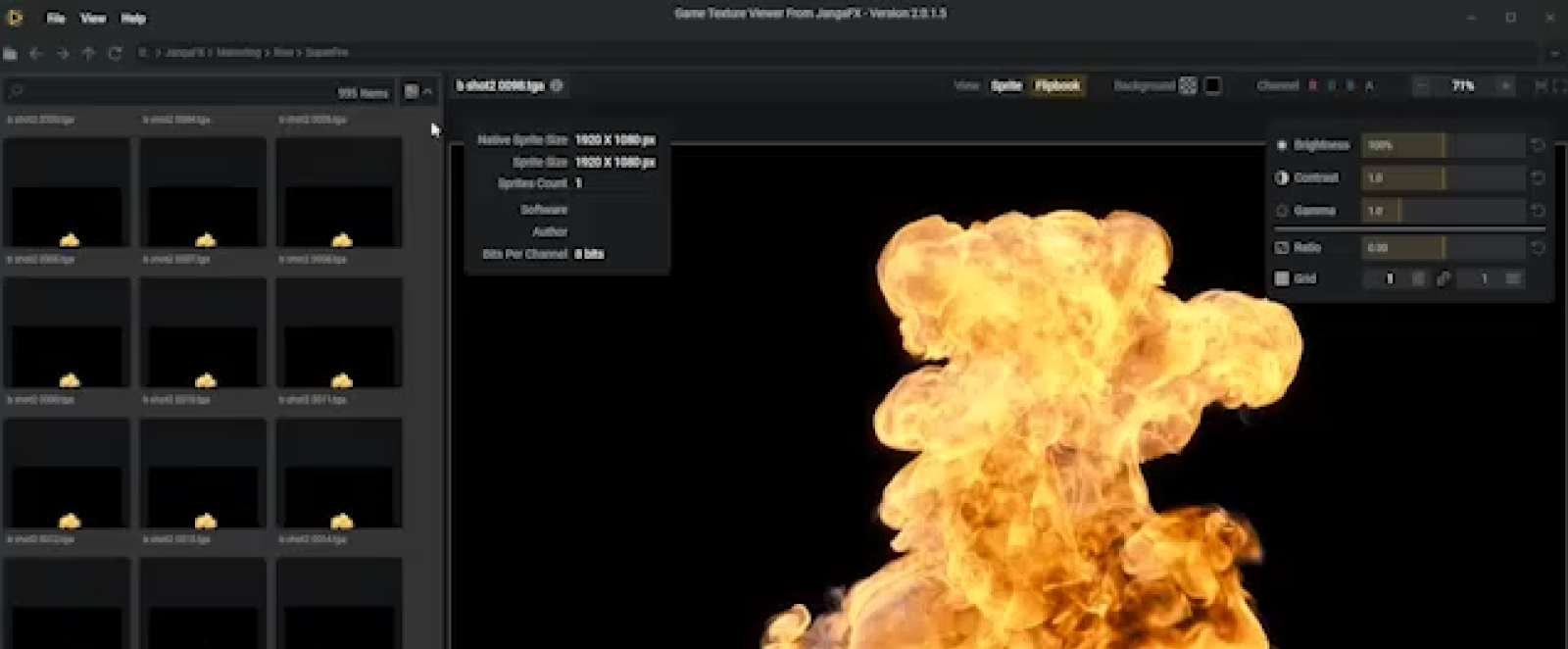Click the 8 bits per channel value
The width and height of the screenshot is (1568, 649).
point(589,254)
